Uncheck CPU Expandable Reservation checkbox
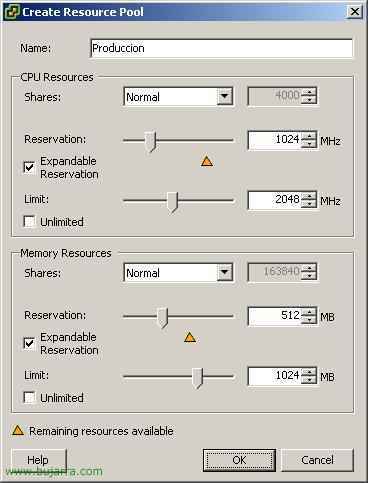 [29, 167]
